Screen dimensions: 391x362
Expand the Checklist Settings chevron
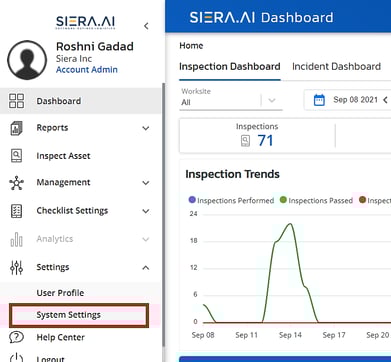(146, 211)
